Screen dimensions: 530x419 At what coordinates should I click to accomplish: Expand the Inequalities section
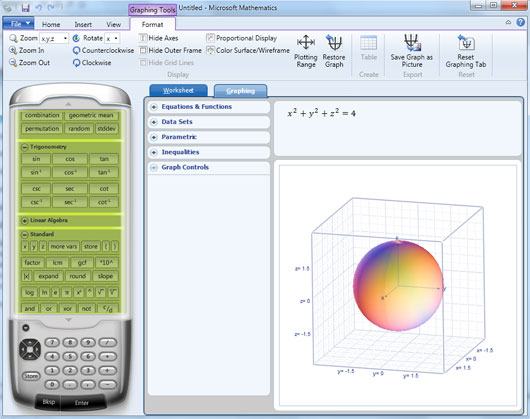(x=154, y=152)
